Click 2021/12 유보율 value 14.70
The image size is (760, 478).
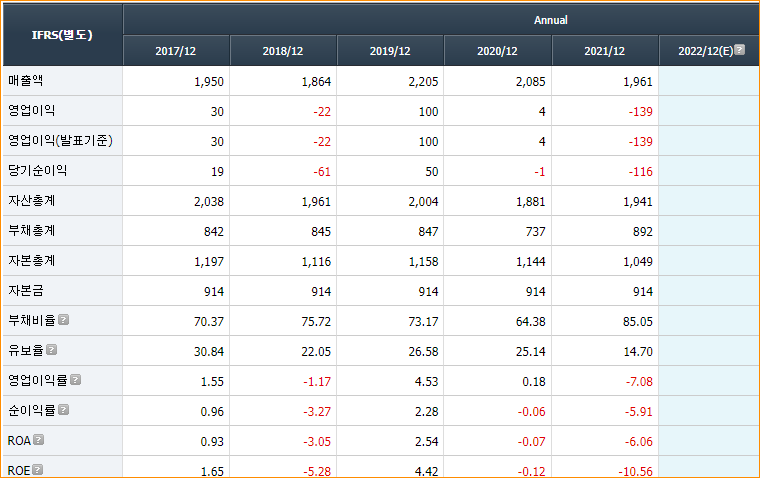[638, 351]
